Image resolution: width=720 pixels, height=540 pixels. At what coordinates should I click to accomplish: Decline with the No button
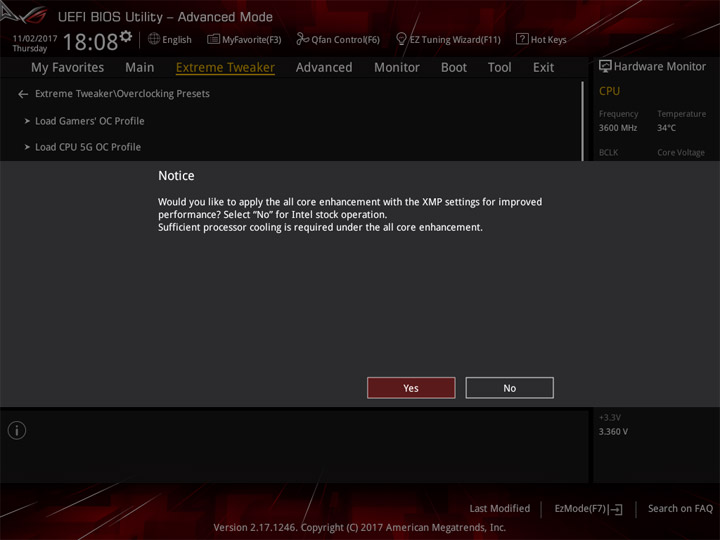[510, 388]
